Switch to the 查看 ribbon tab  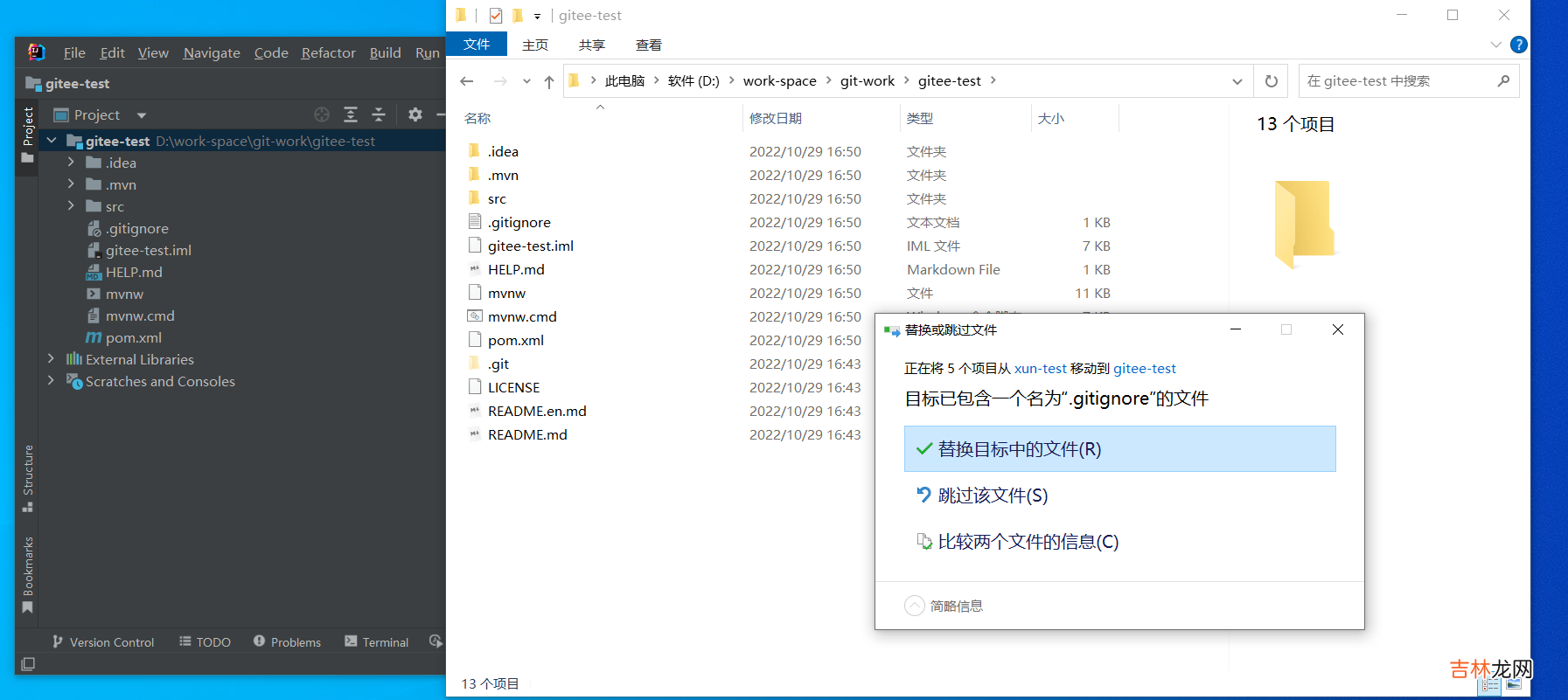(649, 45)
